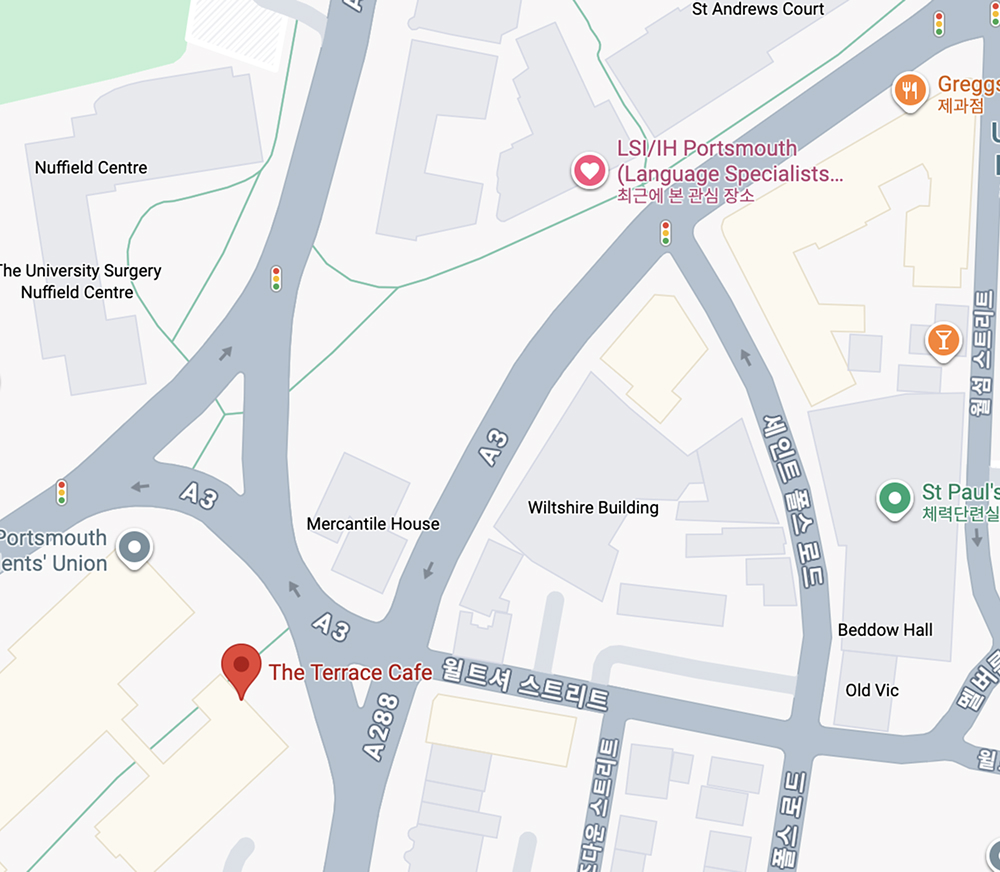Click the traffic light icon below LSI/IH Portsmouth
This screenshot has width=1000, height=872.
point(666,233)
